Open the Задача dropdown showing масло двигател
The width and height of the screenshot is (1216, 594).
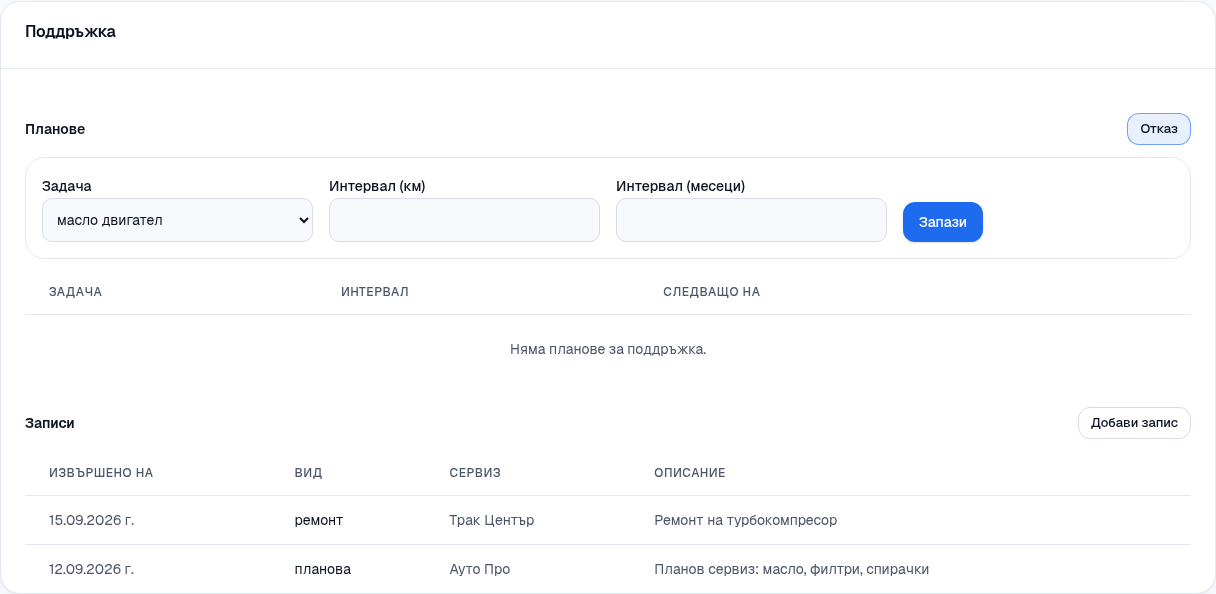pyautogui.click(x=177, y=220)
